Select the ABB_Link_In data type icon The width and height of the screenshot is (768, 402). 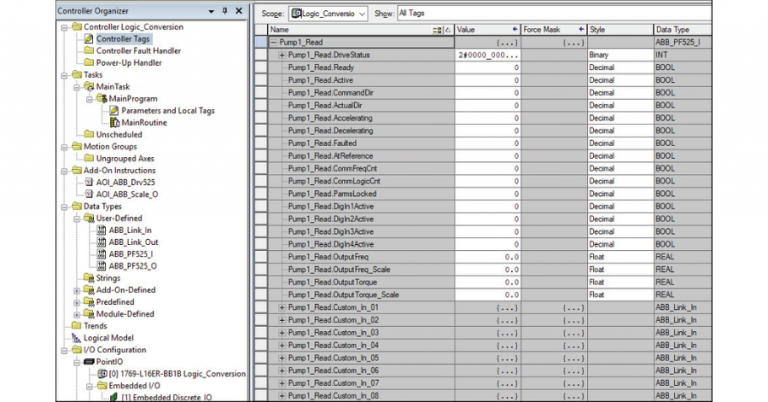point(100,230)
